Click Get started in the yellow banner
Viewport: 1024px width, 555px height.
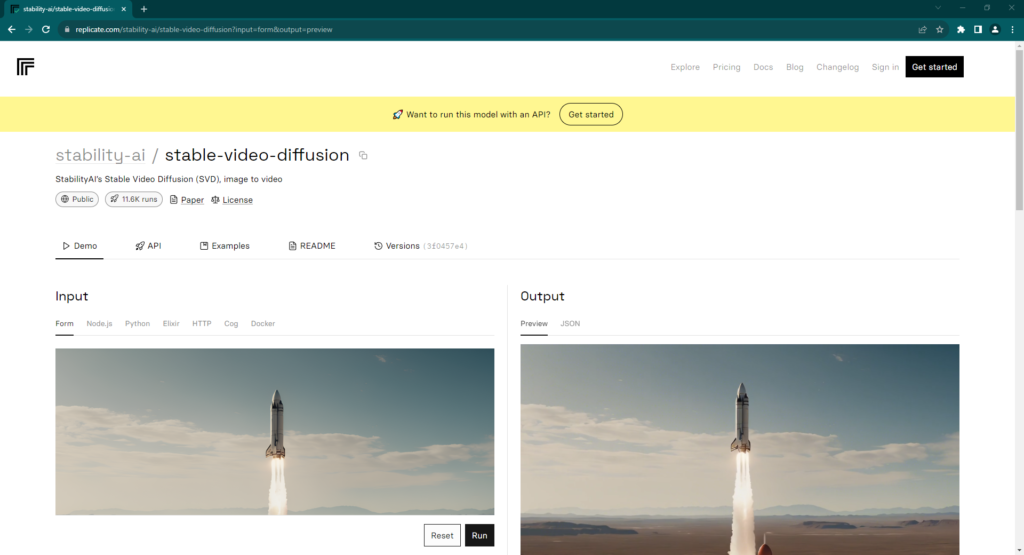click(x=591, y=114)
